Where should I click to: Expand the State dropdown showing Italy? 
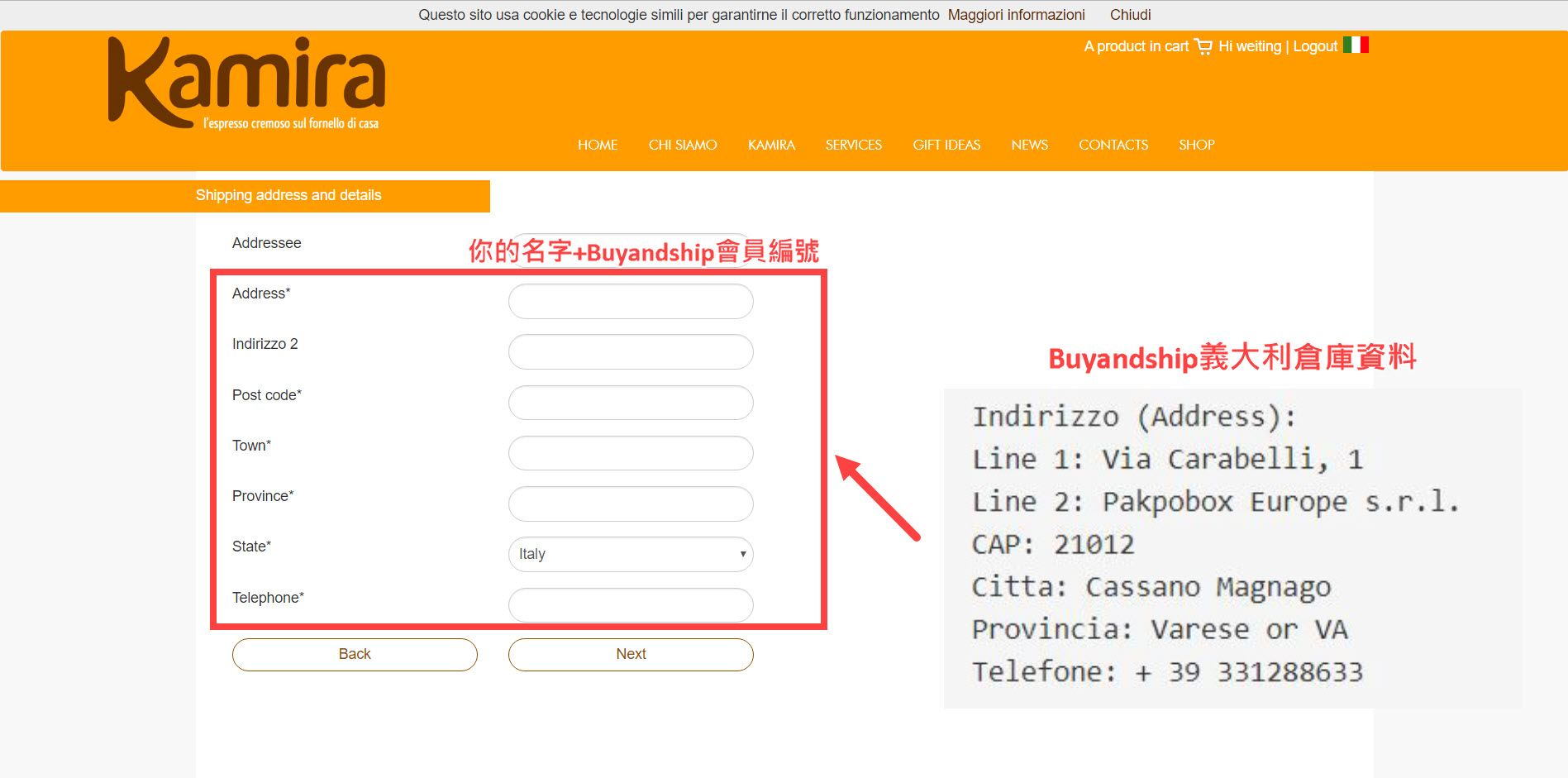pyautogui.click(x=631, y=554)
